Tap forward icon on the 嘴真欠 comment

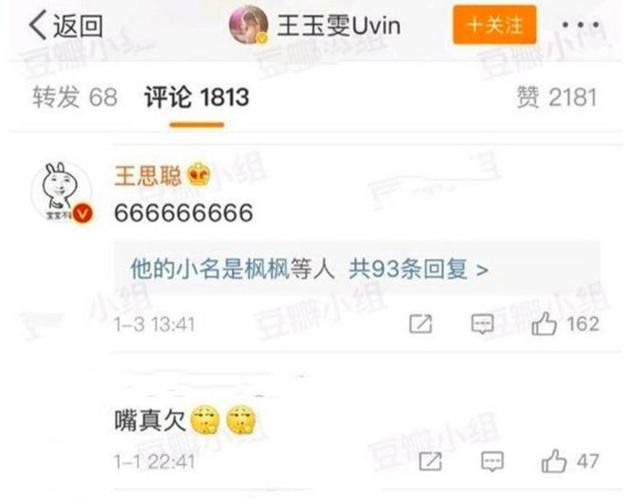(431, 461)
